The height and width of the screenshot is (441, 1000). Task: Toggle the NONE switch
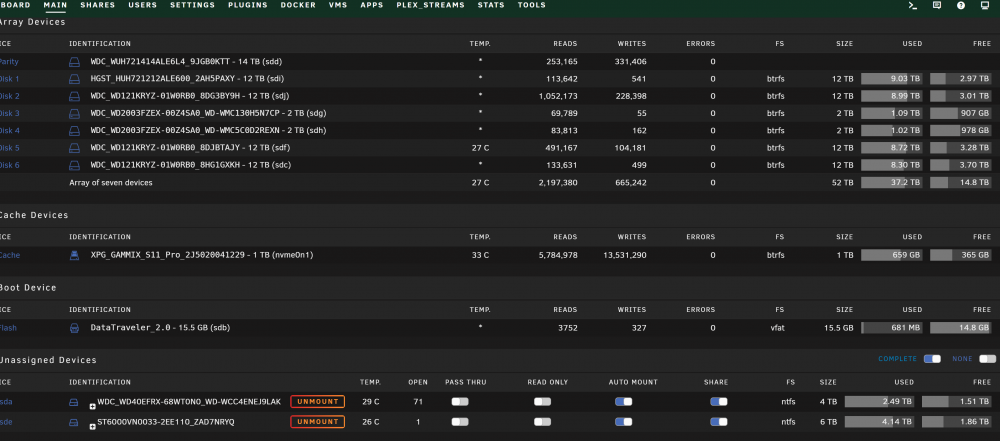coord(988,359)
